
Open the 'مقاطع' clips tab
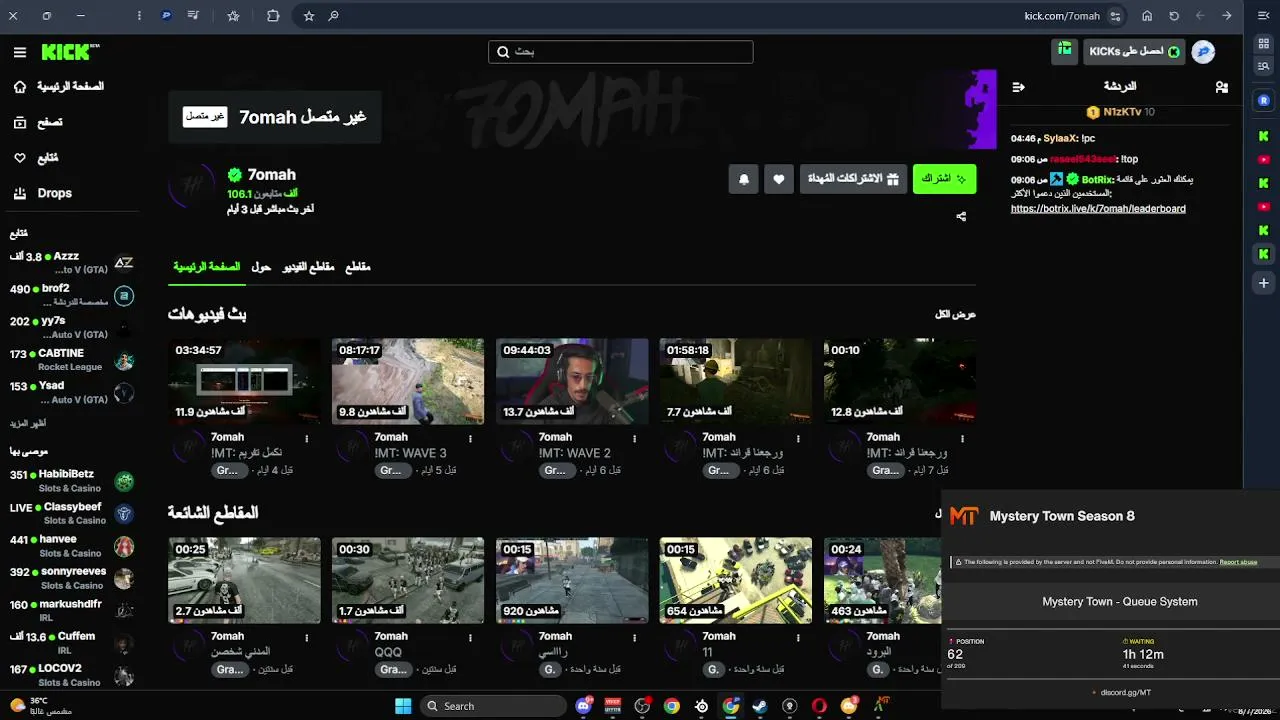(358, 267)
